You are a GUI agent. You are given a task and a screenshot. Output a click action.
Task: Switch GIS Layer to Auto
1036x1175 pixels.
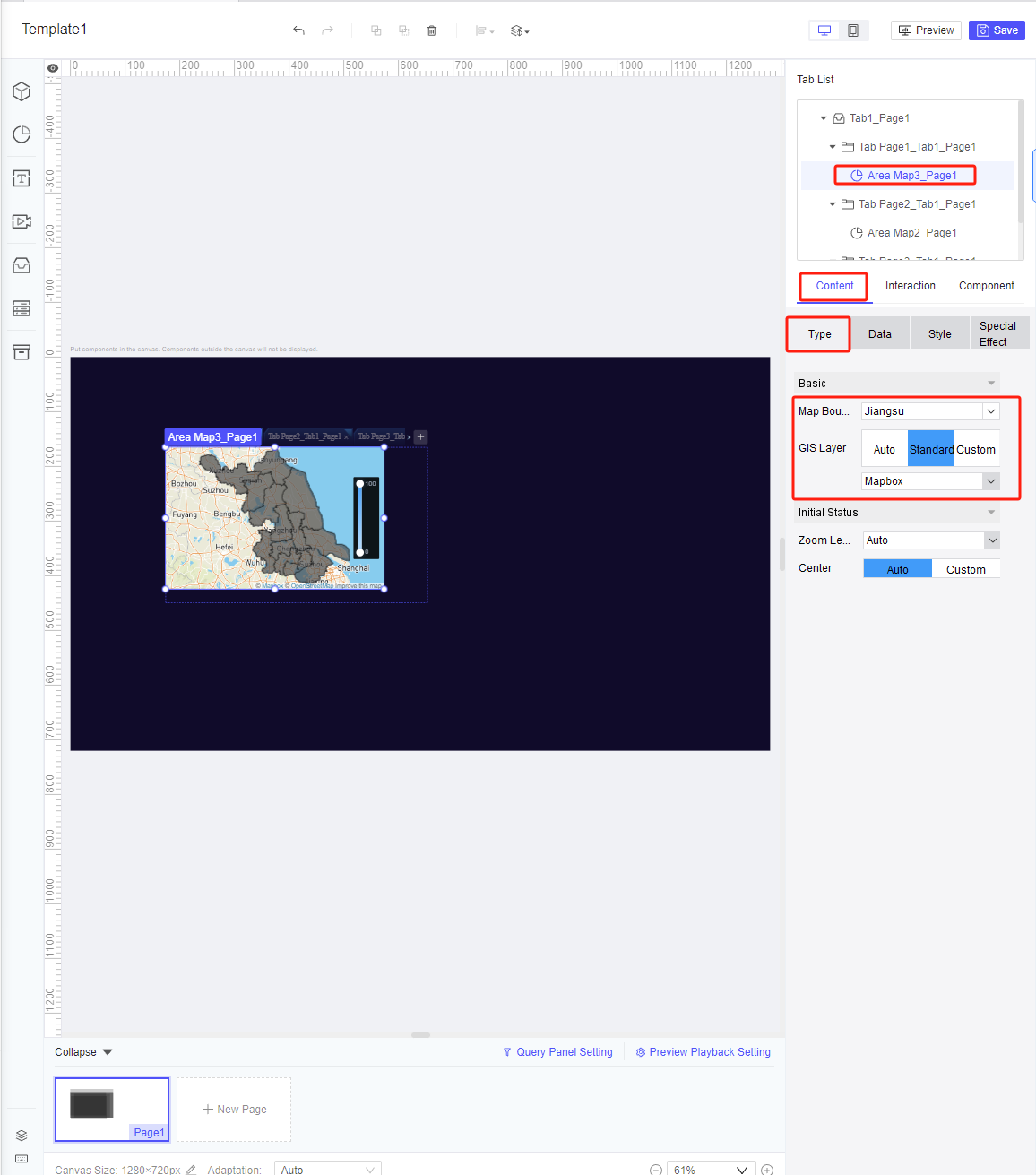coord(884,448)
